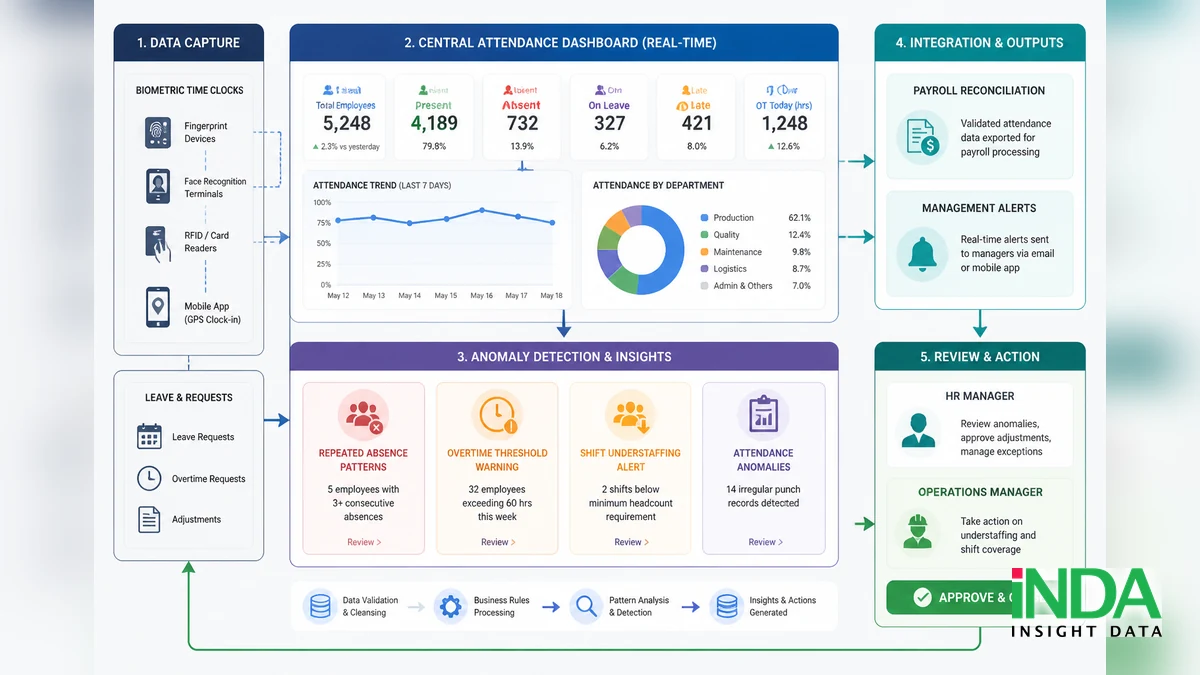This screenshot has height=675, width=1200.
Task: Click the Pattern Analysis magnifier icon
Action: (x=584, y=606)
